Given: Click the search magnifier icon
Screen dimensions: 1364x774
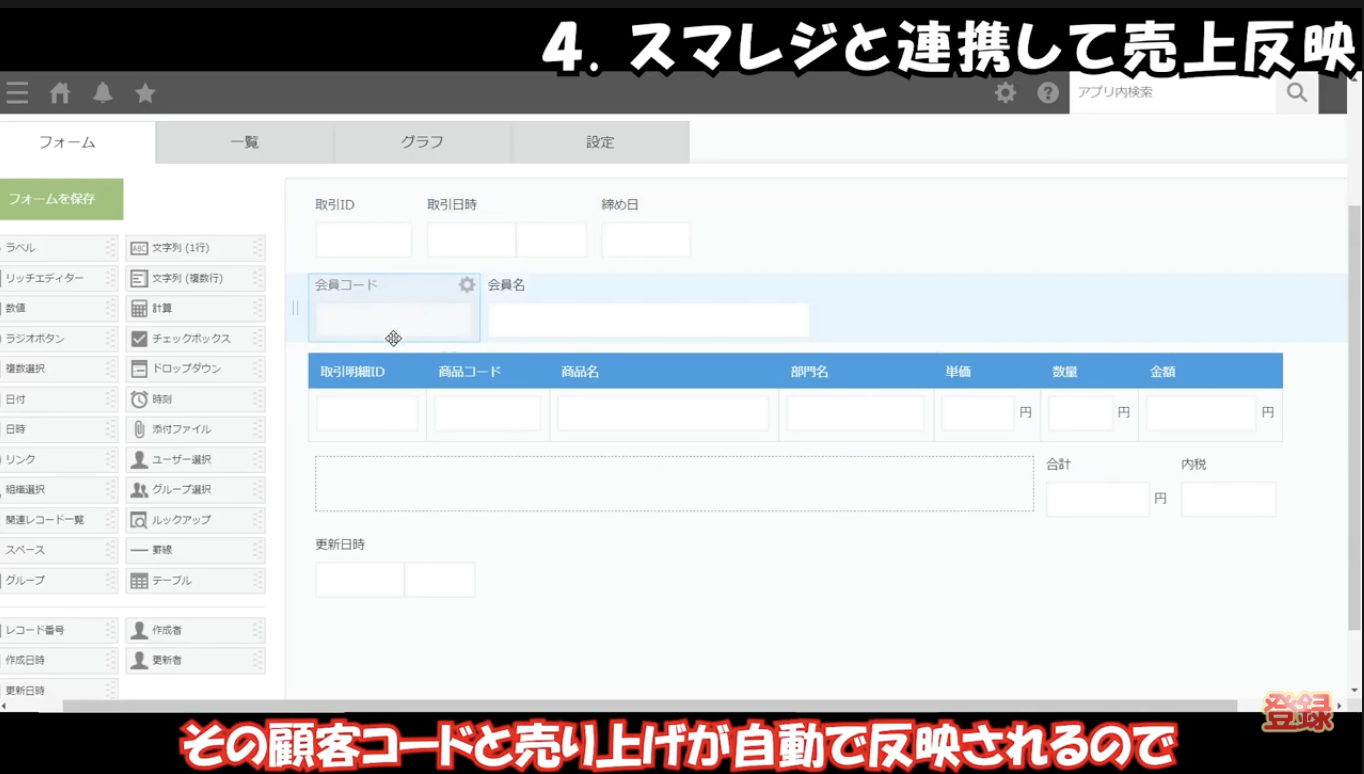Looking at the screenshot, I should pyautogui.click(x=1296, y=93).
